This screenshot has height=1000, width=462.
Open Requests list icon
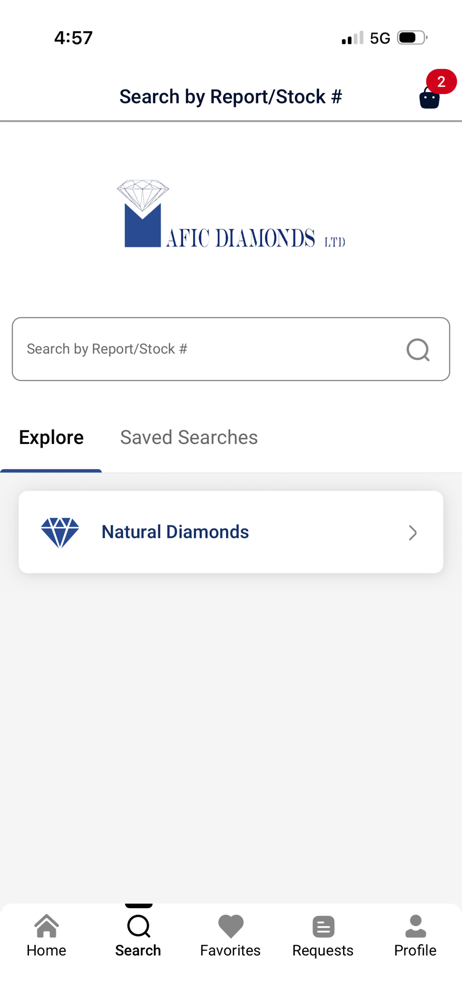(x=323, y=927)
